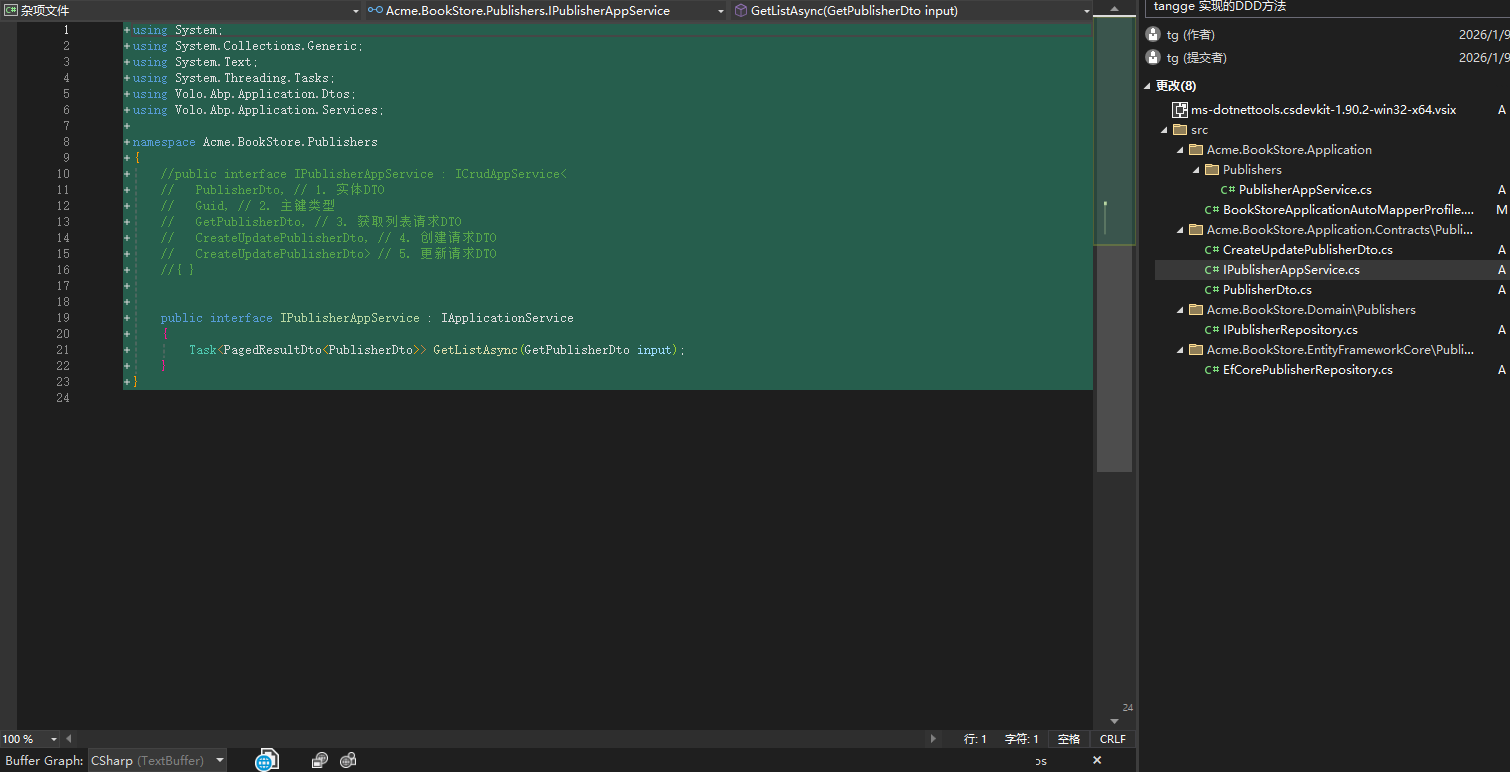Click the M status of BookStoreApplicationAutoMapperProfile
The image size is (1510, 772).
click(1501, 210)
